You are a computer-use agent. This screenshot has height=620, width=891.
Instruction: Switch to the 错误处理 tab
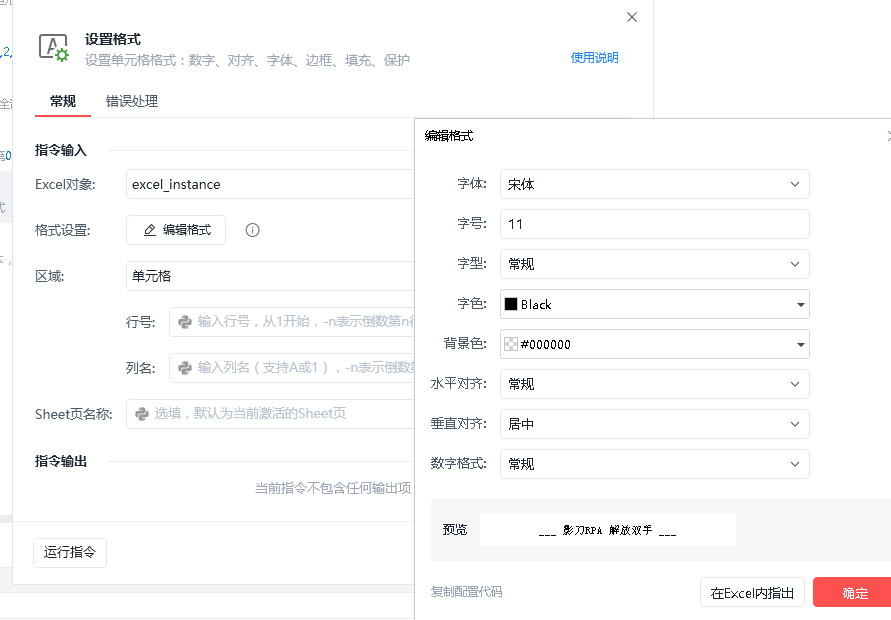click(132, 102)
